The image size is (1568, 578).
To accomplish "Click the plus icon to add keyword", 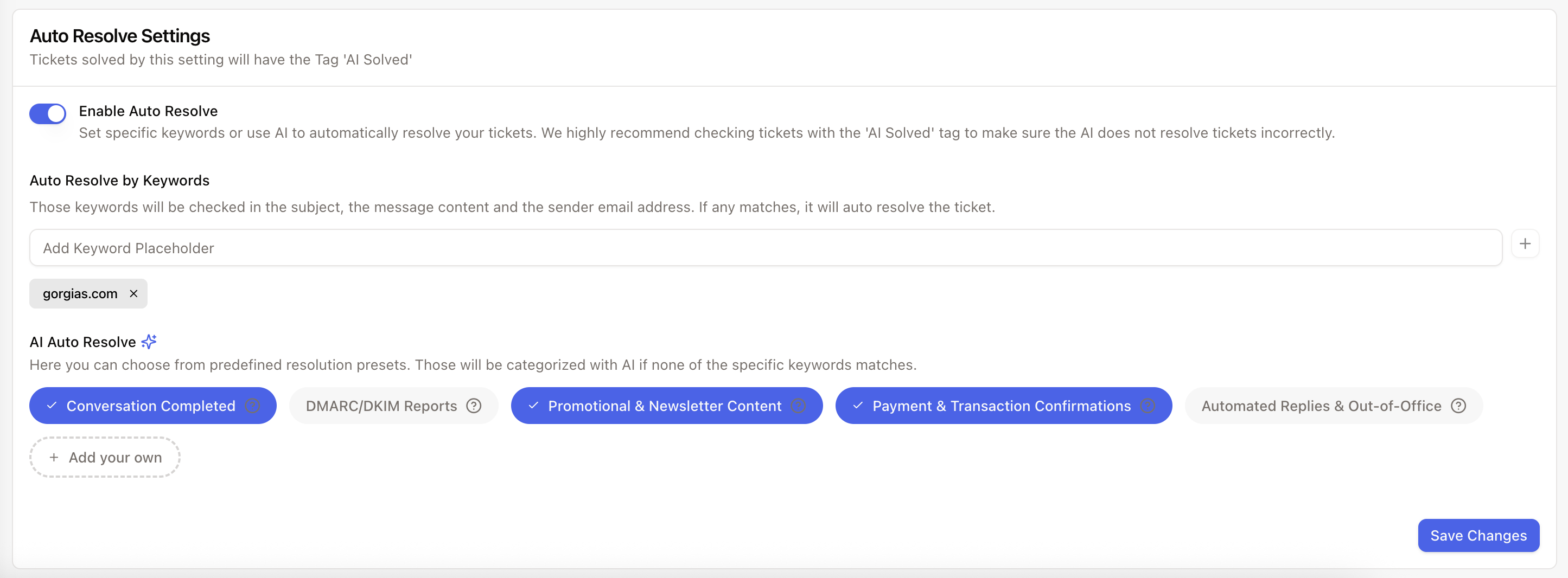I will tap(1524, 244).
